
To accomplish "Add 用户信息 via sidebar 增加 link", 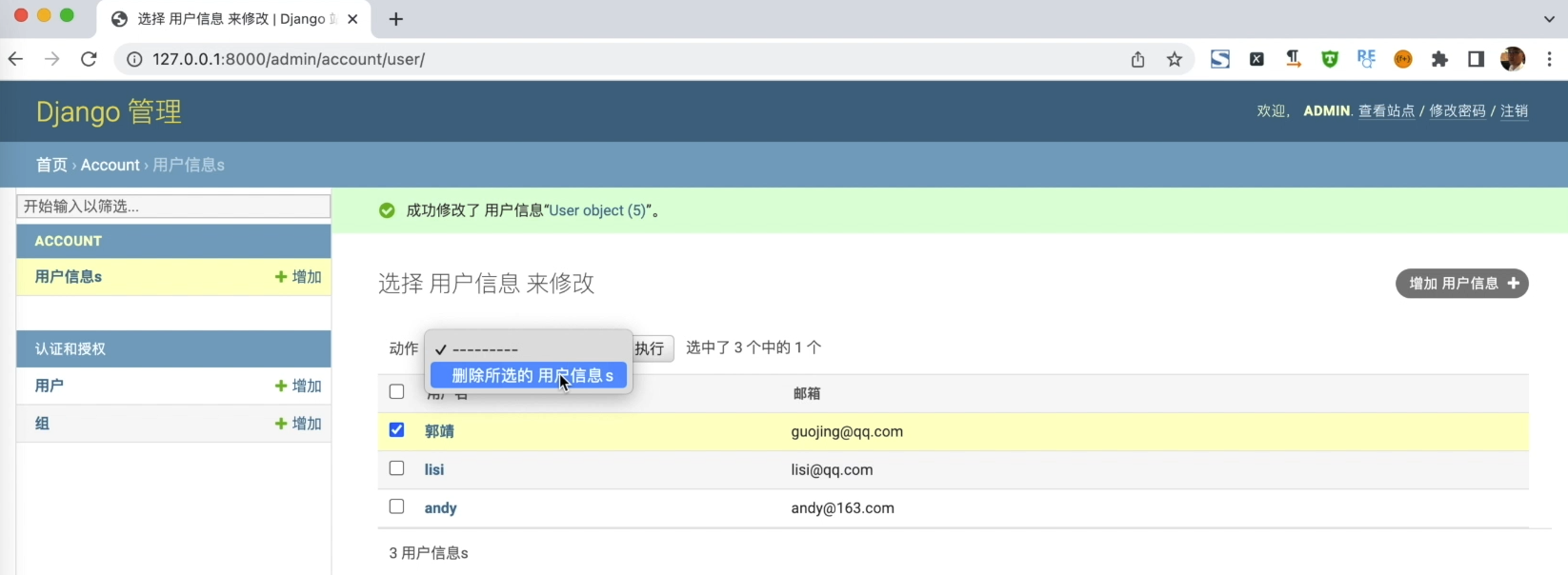I will pos(298,276).
